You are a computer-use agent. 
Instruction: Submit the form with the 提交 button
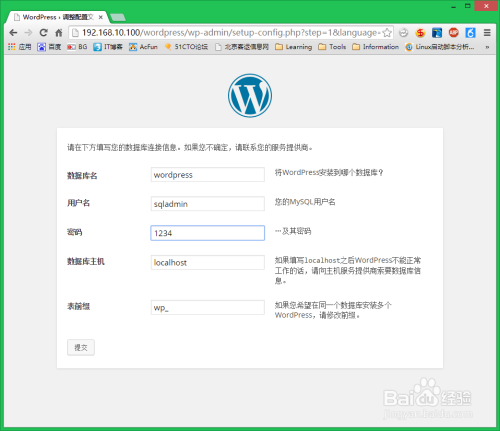(81, 347)
